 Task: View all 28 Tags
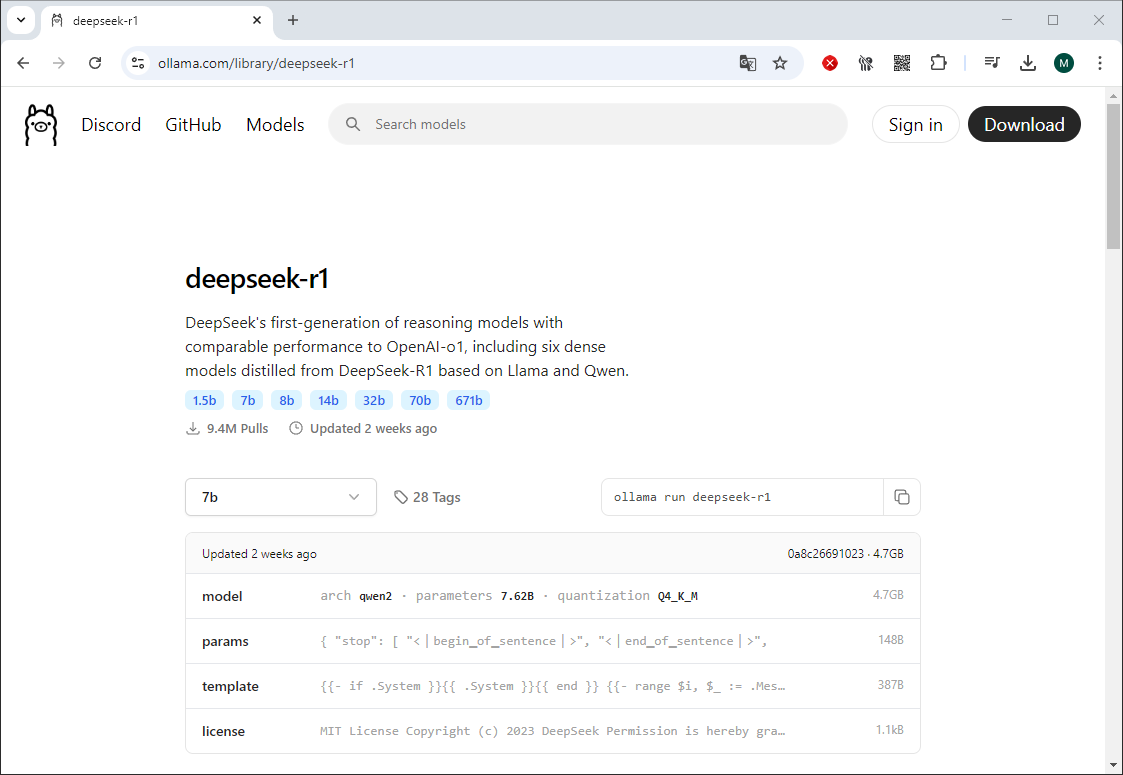(x=428, y=497)
